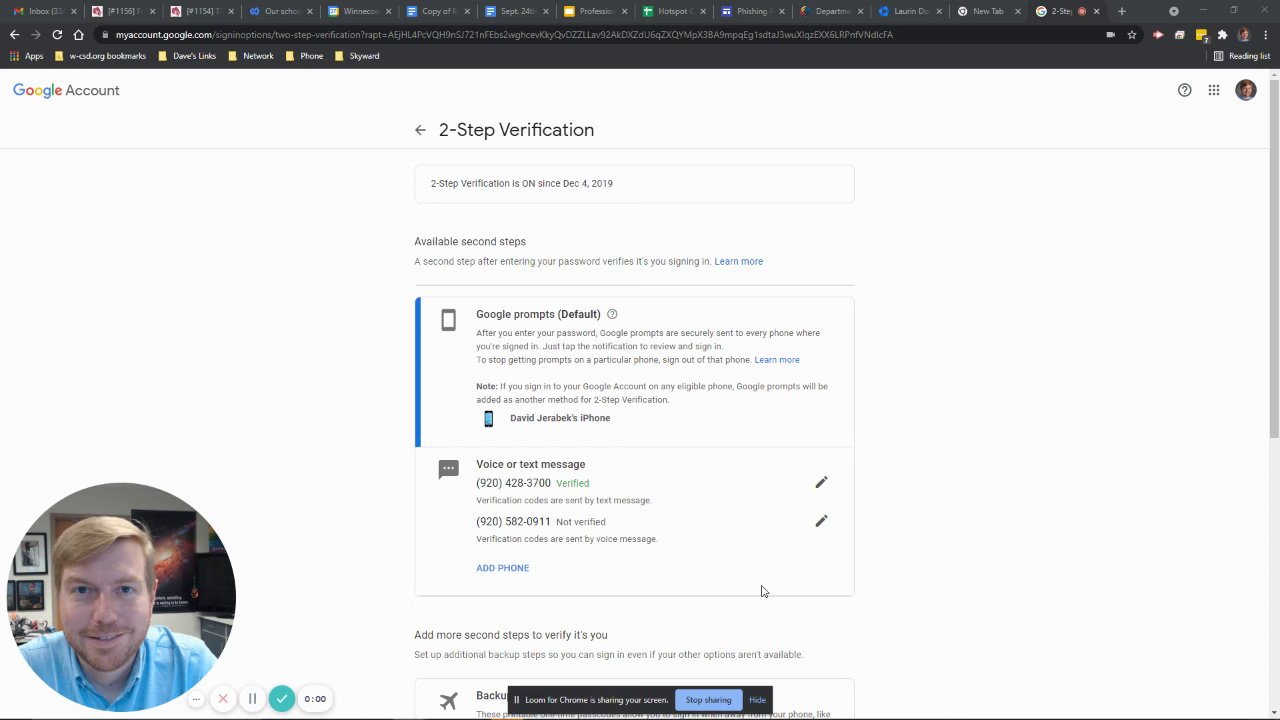Click the browser back arrow

point(14,34)
